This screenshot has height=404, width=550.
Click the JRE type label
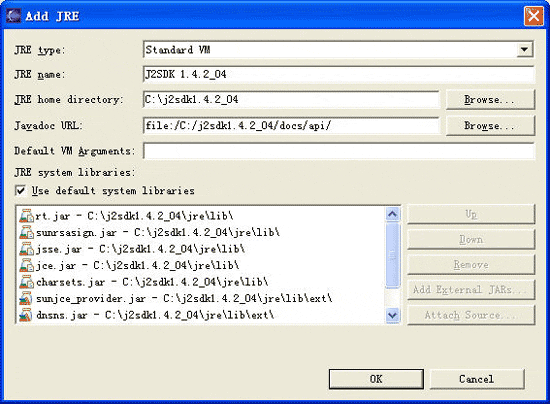click(x=39, y=50)
